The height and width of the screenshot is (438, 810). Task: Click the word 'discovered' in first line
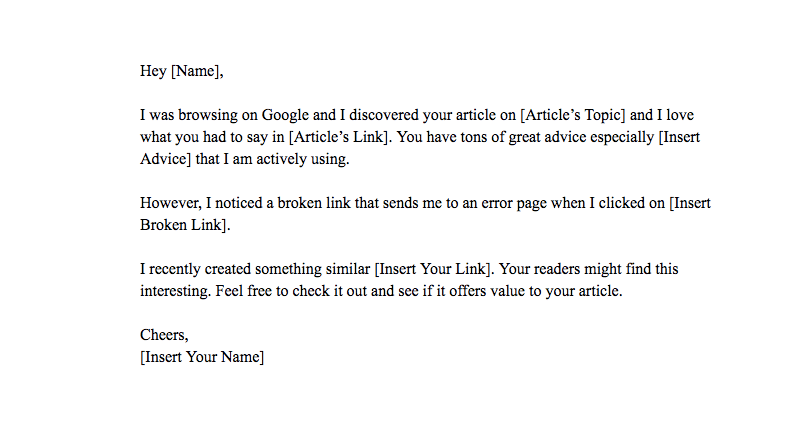(x=384, y=115)
